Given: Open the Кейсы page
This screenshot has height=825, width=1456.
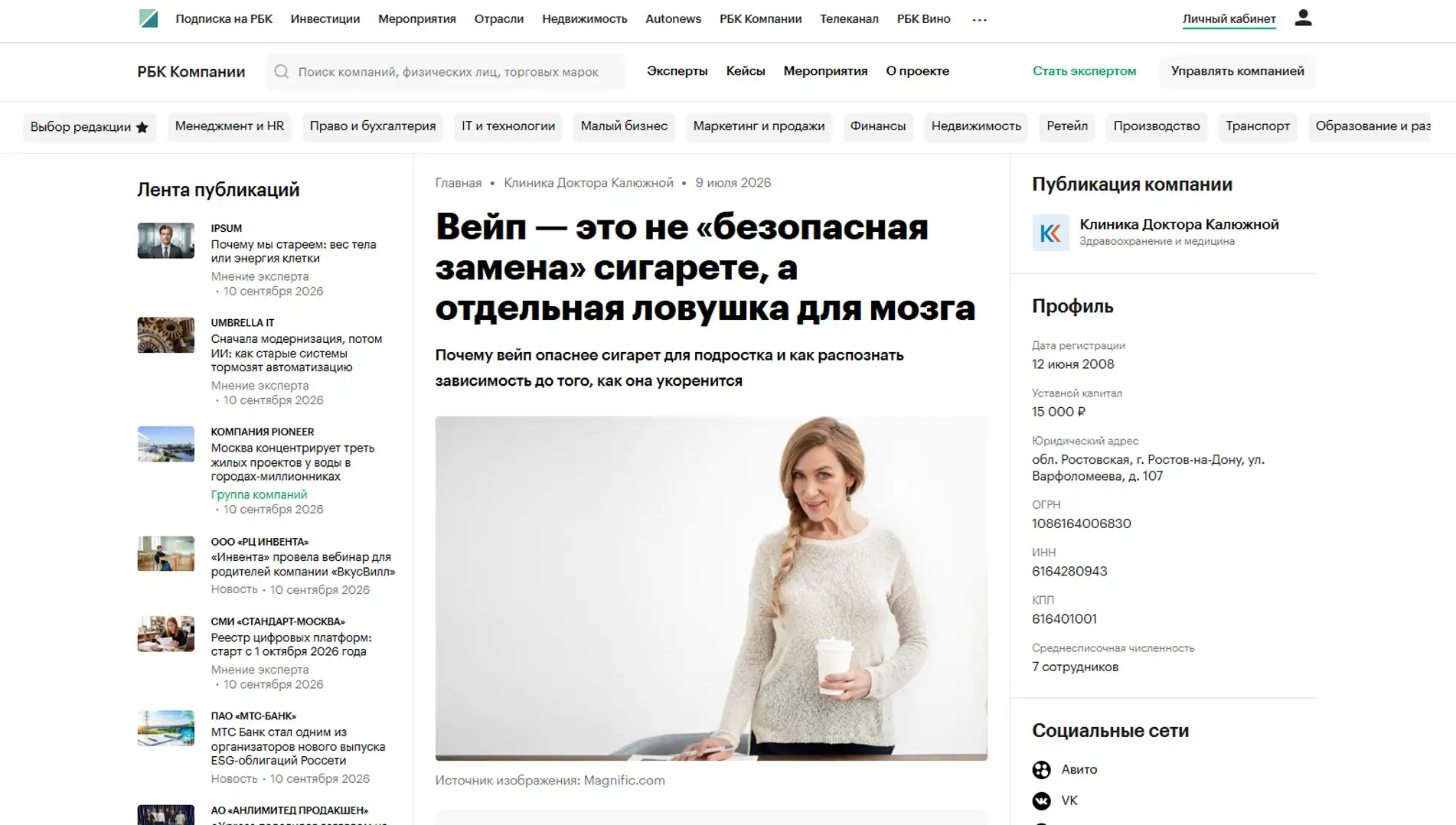Looking at the screenshot, I should pos(745,71).
